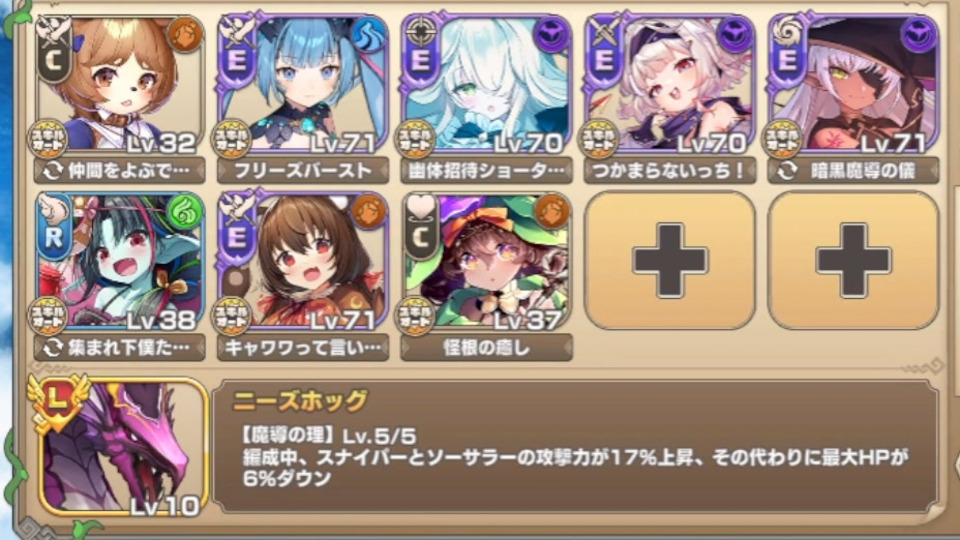This screenshot has height=540, width=960.
Task: Click the wind element icon on R card
Action: [186, 211]
